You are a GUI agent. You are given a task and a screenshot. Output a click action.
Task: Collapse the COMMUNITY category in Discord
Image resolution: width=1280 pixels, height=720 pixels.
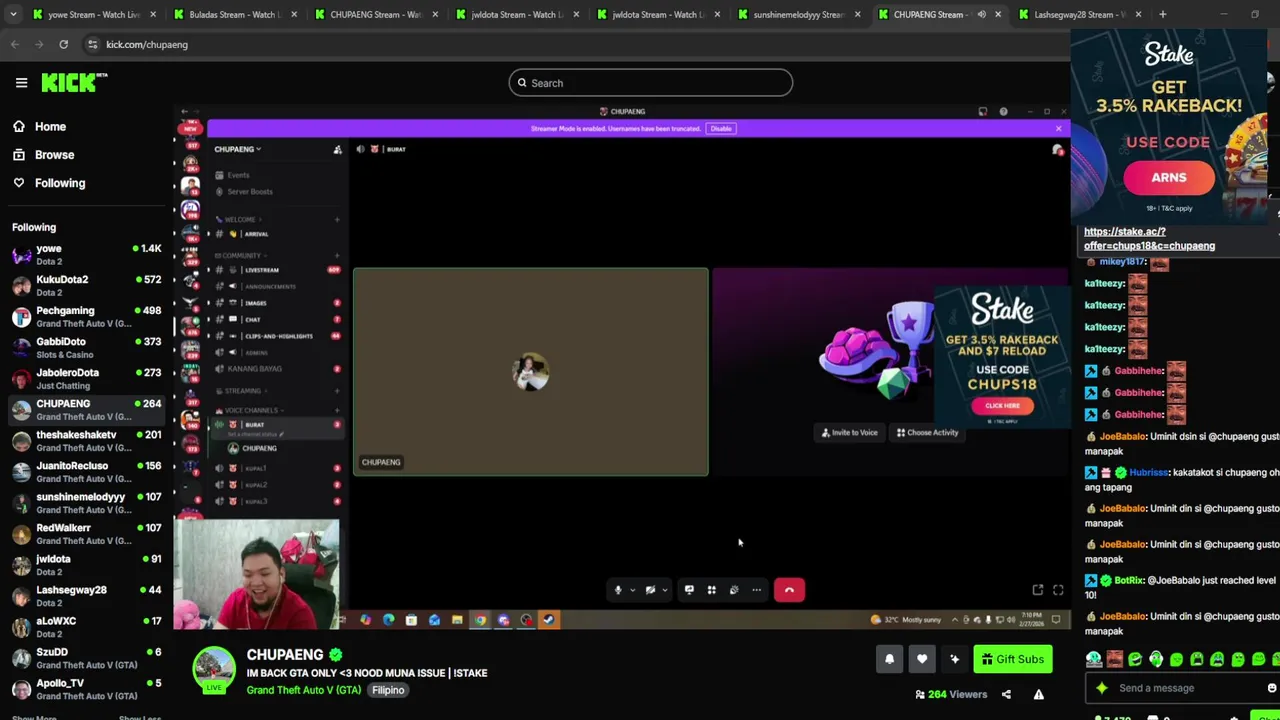point(240,255)
